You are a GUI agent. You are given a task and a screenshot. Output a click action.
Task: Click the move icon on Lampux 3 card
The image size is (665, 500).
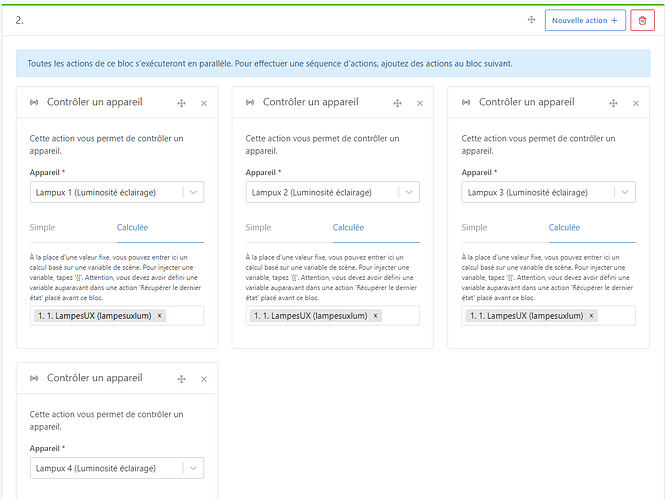pos(613,103)
